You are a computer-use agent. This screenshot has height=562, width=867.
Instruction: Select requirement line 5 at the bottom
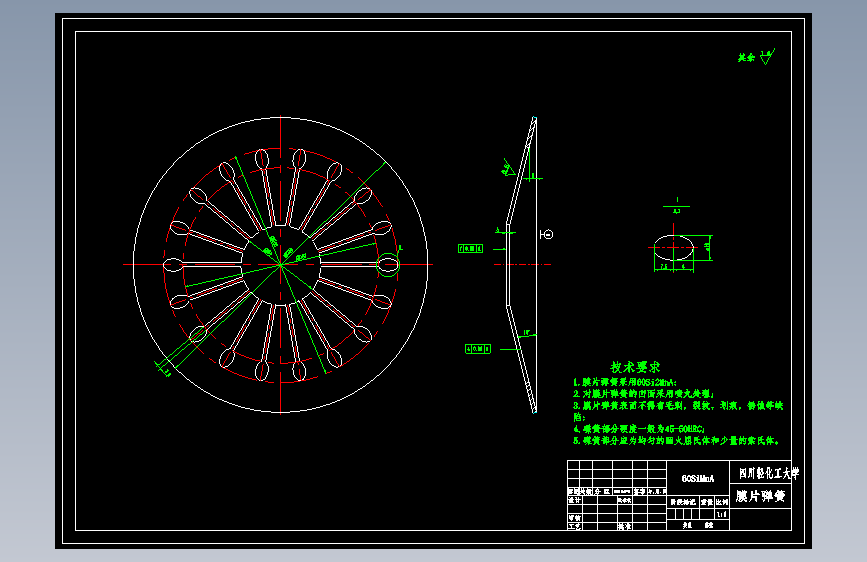coord(676,441)
